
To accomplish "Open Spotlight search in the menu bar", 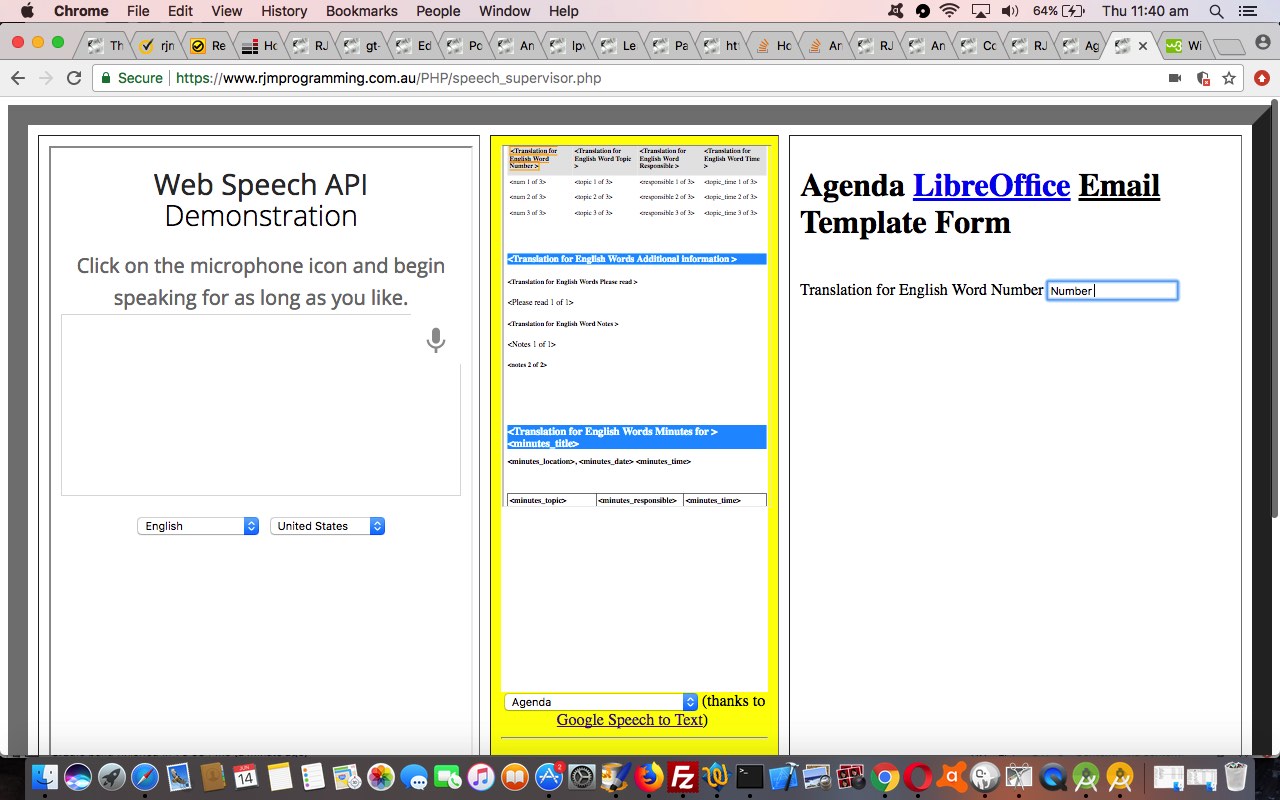I will click(1216, 11).
